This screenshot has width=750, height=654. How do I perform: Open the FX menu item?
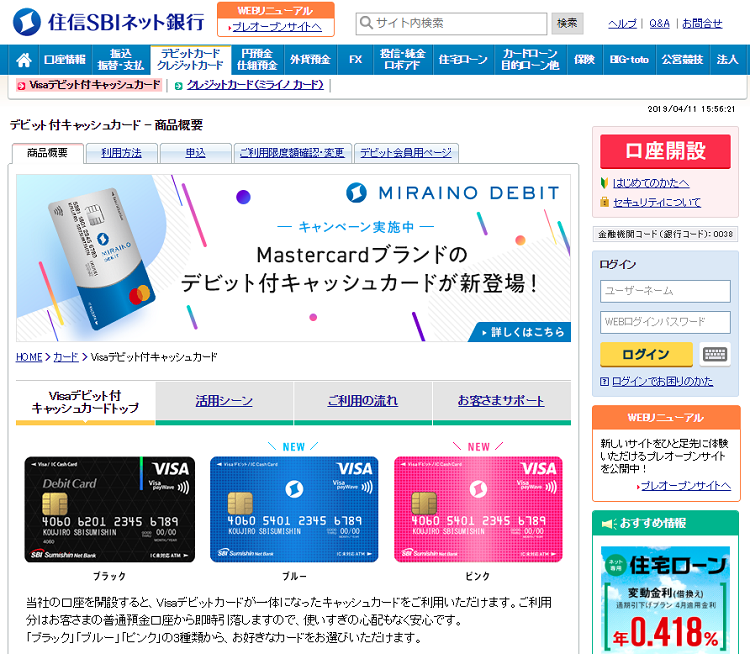pos(355,60)
